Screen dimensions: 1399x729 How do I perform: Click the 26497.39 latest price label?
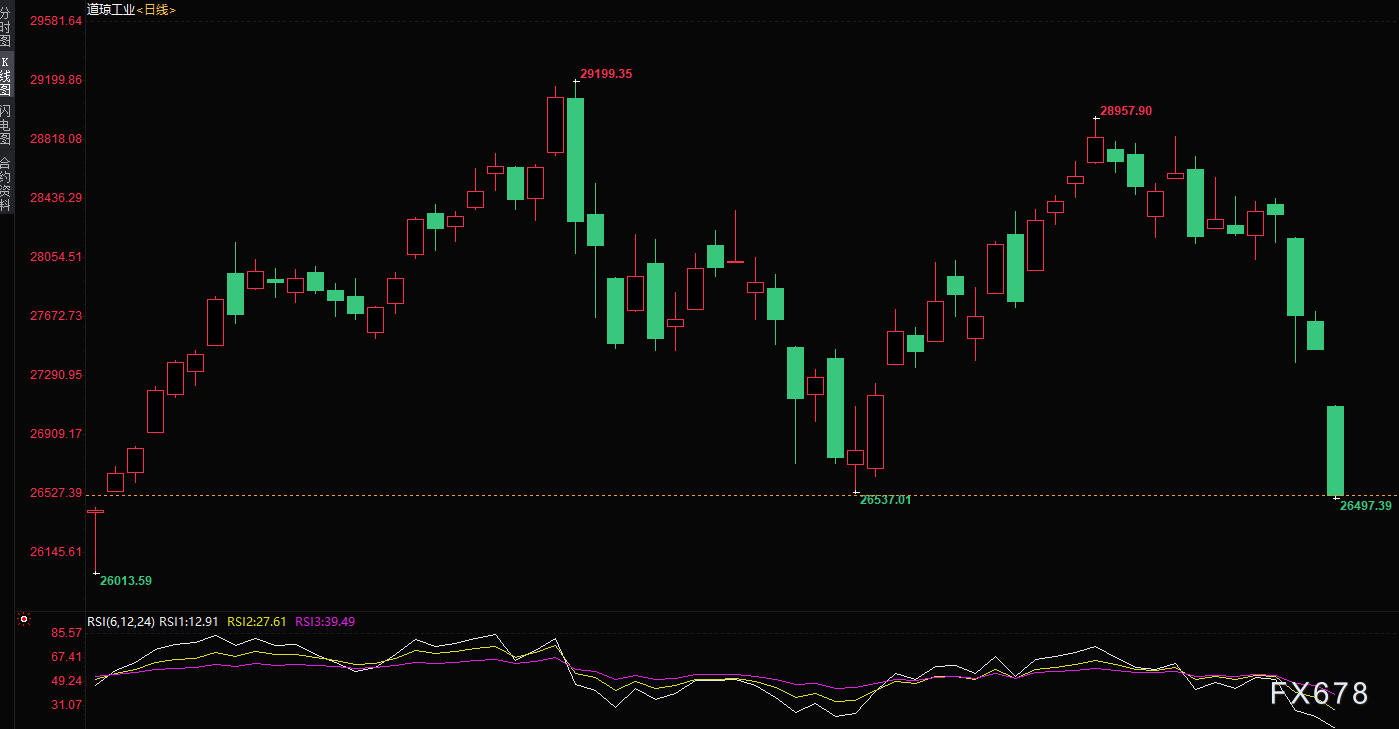[x=1366, y=506]
